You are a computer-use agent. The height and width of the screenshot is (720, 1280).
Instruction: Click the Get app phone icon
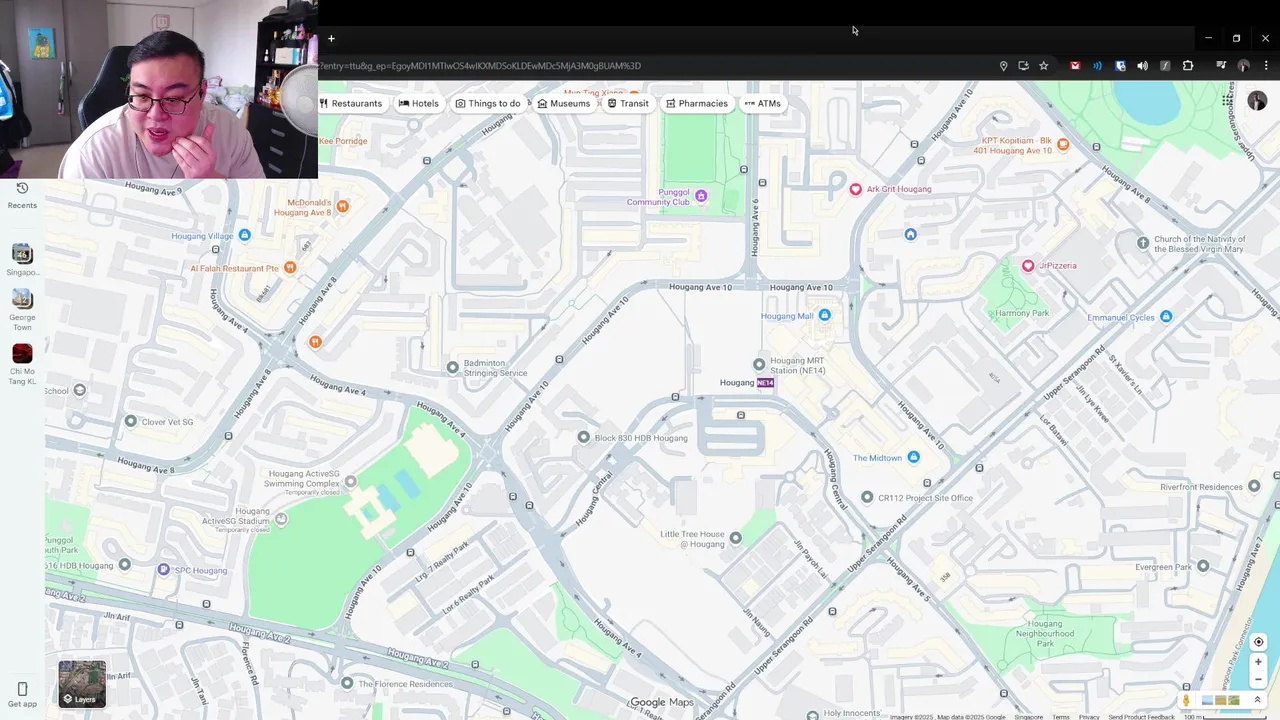(x=22, y=689)
